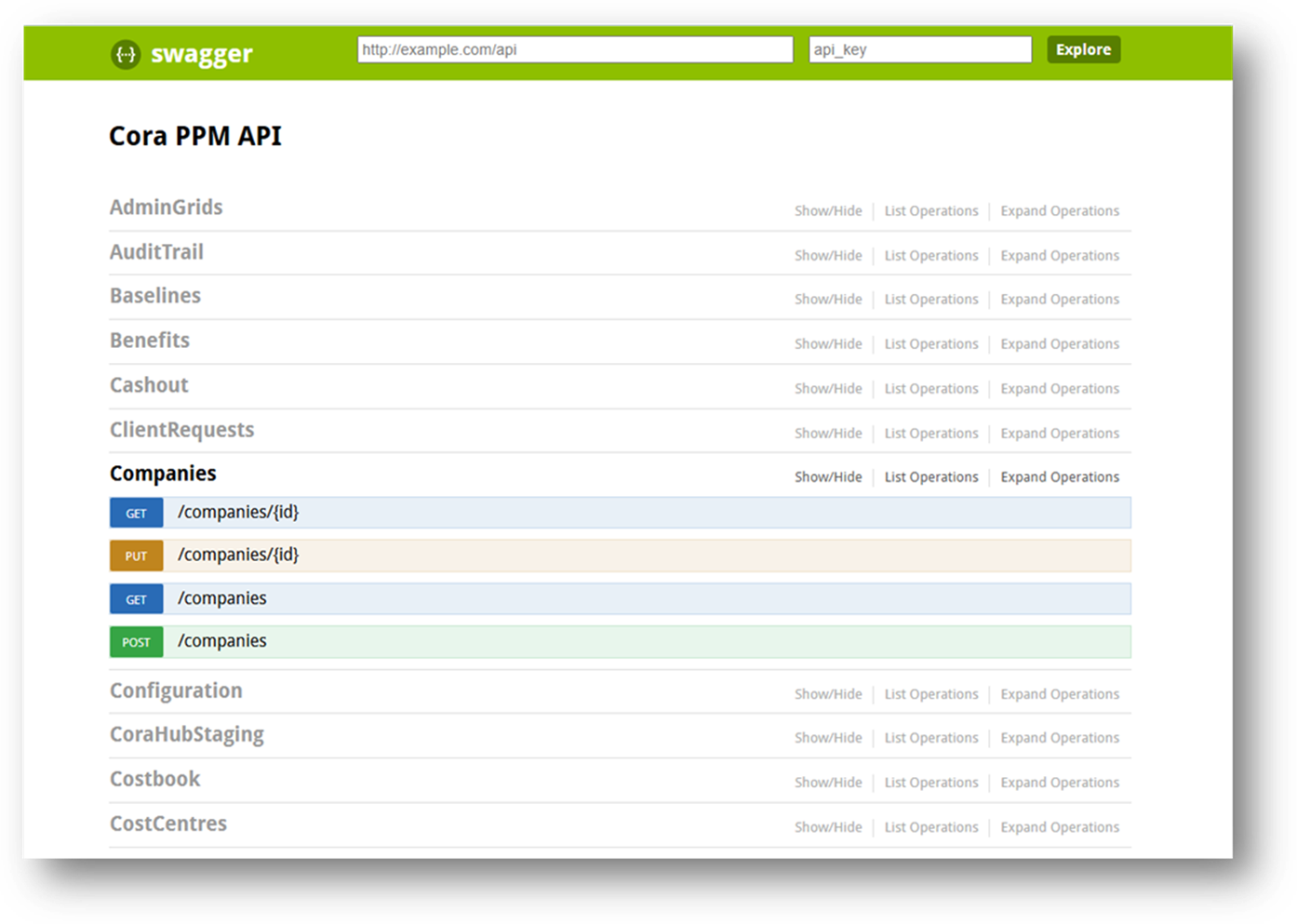This screenshot has height=924, width=1297.
Task: Click Show/Hide for CoraHubStaging
Action: (828, 738)
